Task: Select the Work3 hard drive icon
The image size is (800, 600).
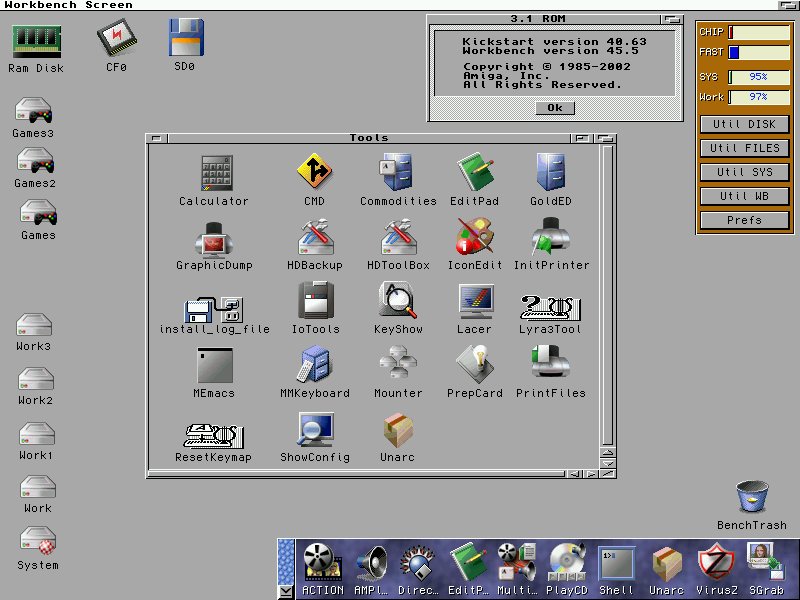Action: (x=34, y=325)
